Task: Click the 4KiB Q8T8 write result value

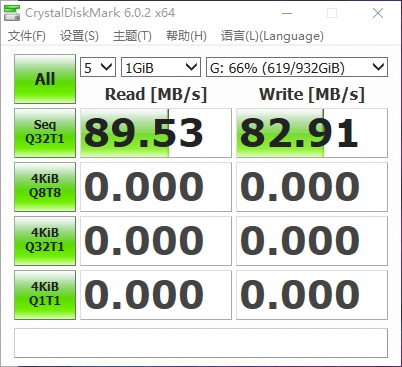Action: coord(312,187)
